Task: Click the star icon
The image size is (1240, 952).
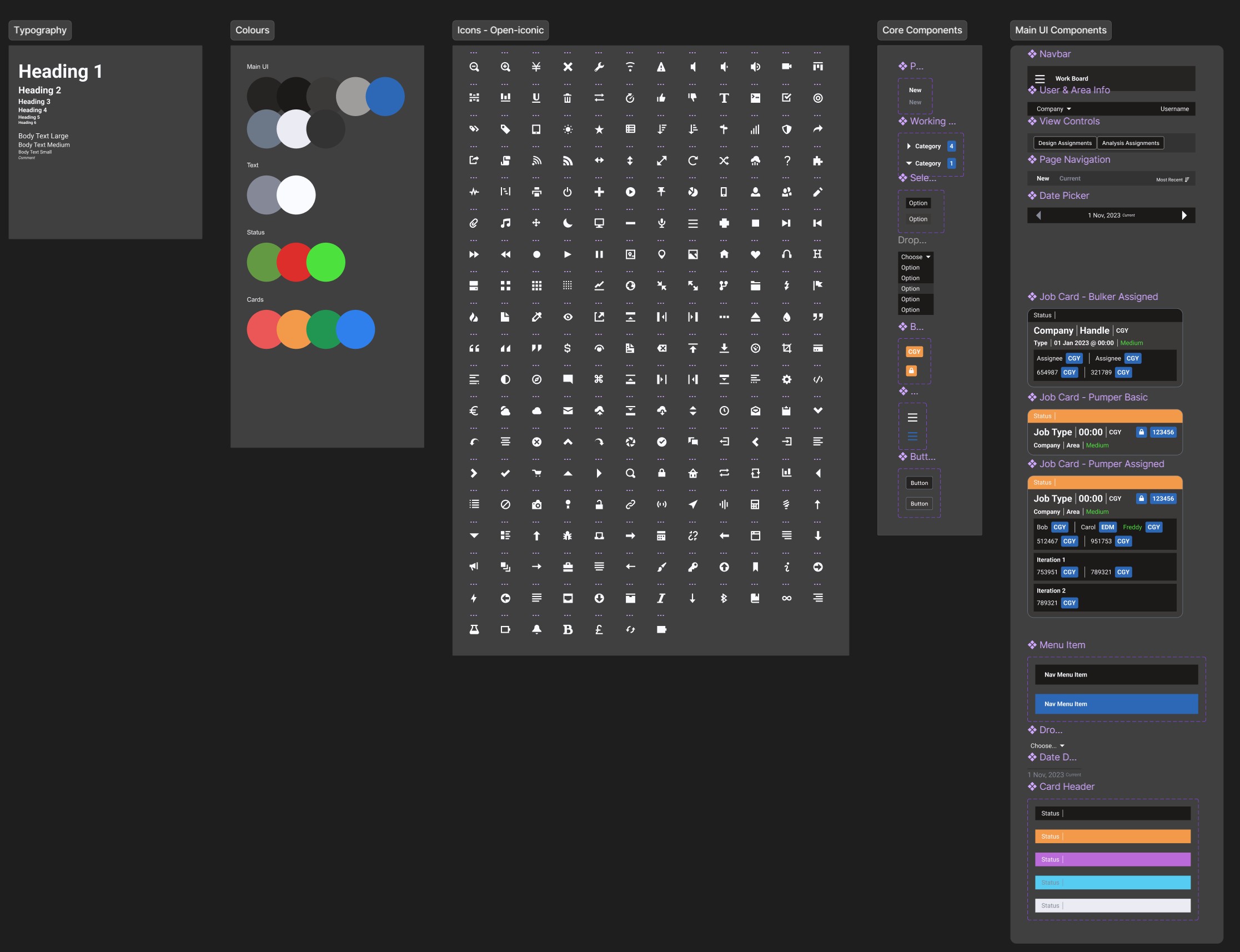Action: click(x=599, y=130)
